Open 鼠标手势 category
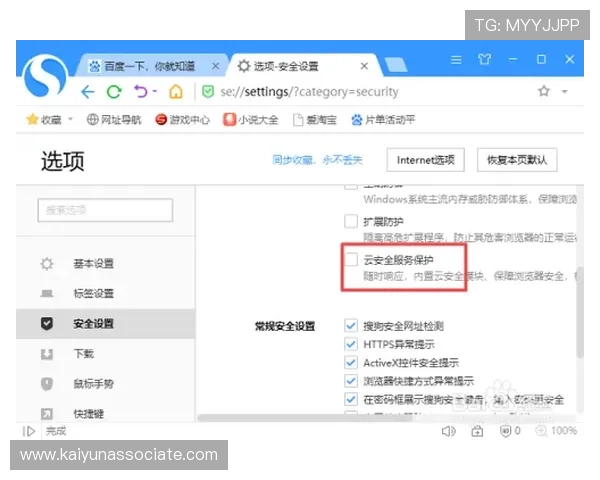The image size is (600, 480). (x=105, y=384)
